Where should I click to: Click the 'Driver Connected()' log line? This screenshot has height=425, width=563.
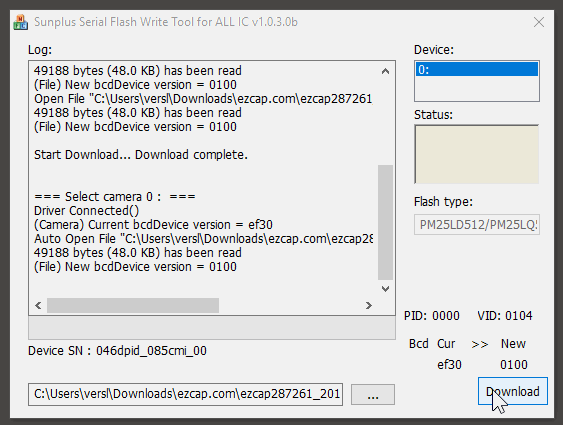coord(87,211)
